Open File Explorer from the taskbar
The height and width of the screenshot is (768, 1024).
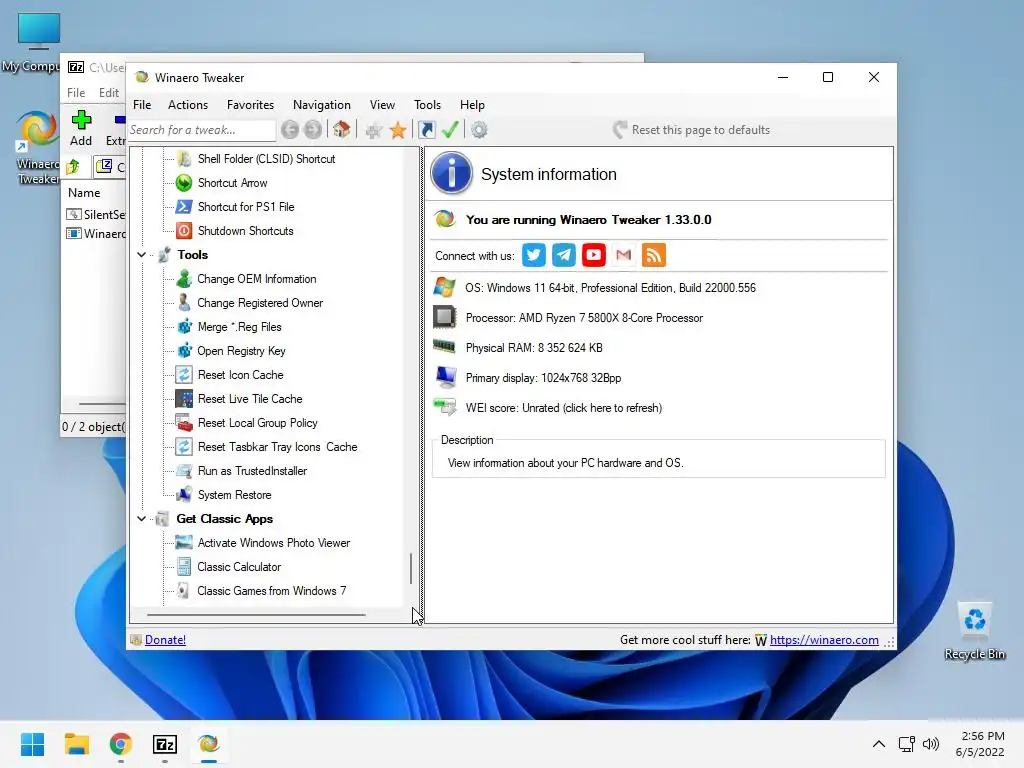click(x=76, y=744)
